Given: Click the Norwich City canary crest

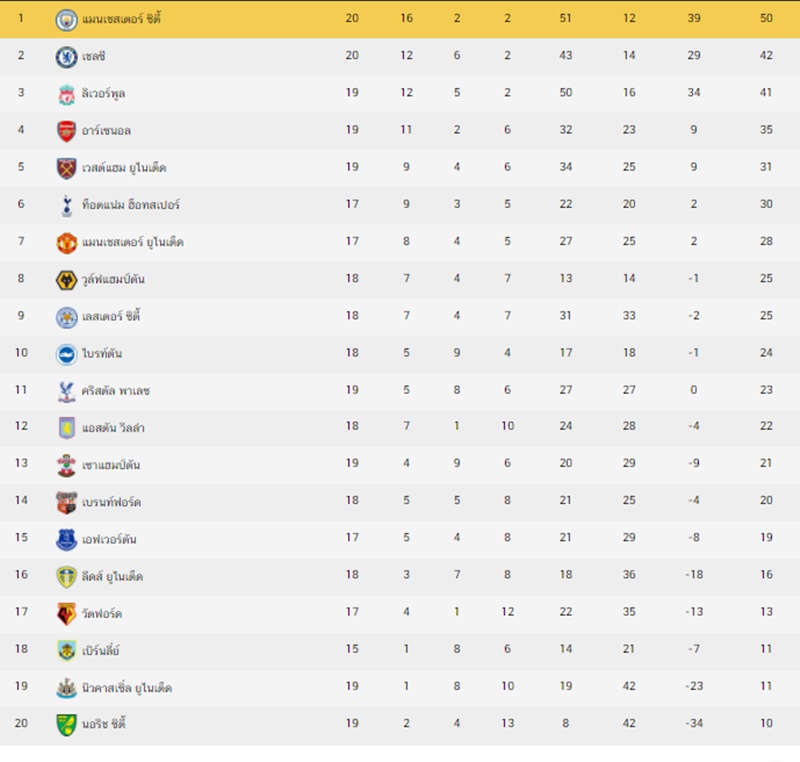Looking at the screenshot, I should [66, 725].
